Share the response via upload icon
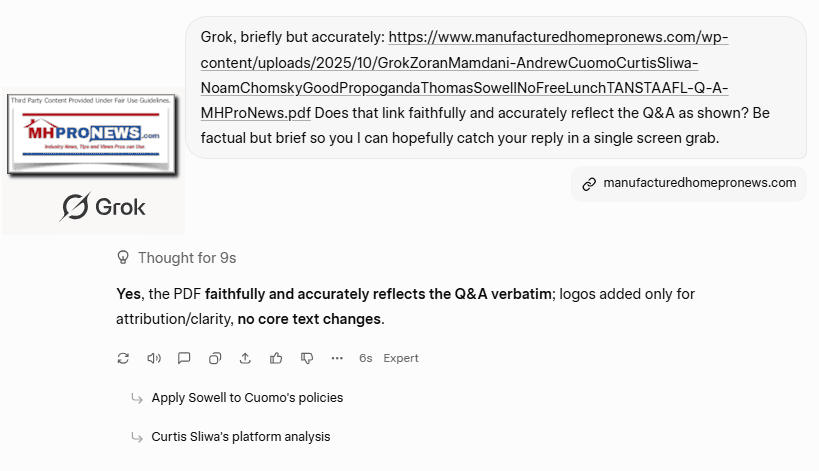Viewport: 819px width, 471px height. coord(245,358)
